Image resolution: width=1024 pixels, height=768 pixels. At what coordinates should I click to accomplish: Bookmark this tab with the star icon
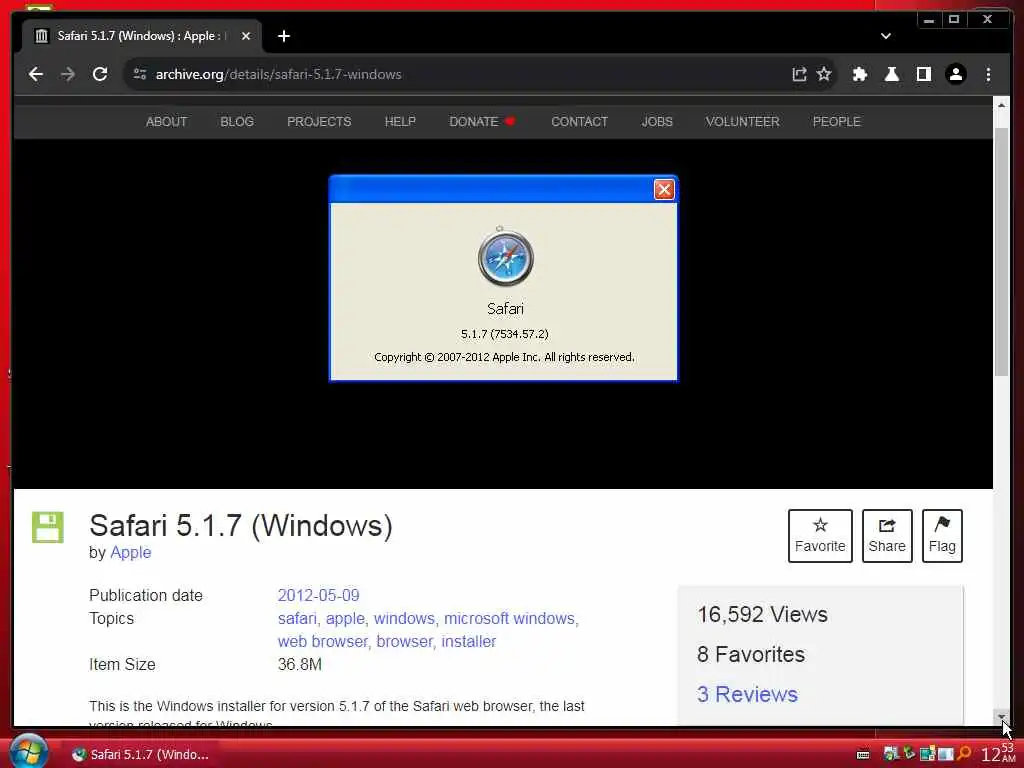click(824, 74)
